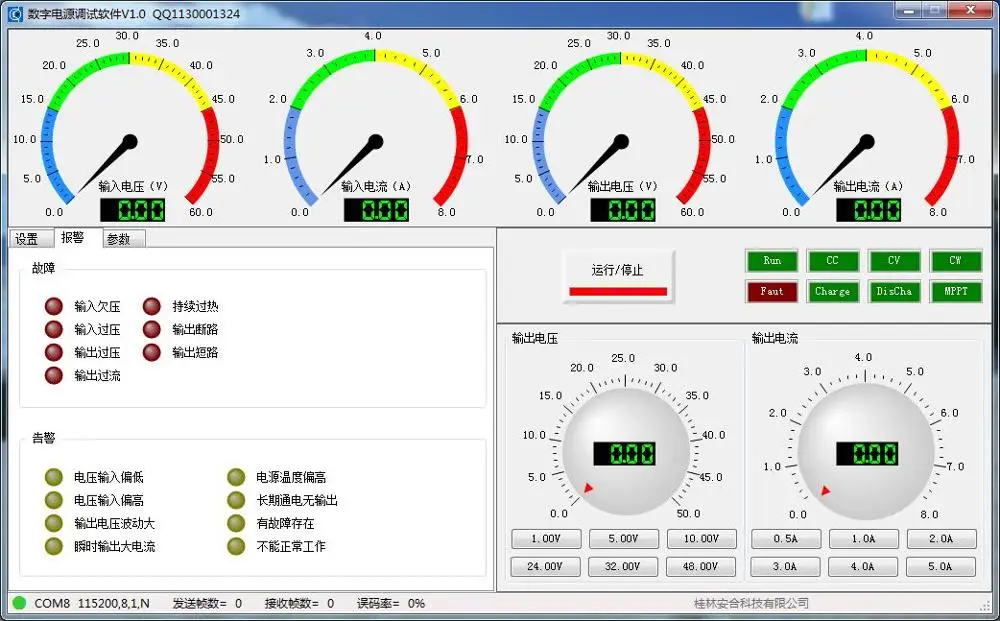This screenshot has width=1000, height=621.
Task: Pick the 4.0A current preset
Action: coord(863,566)
